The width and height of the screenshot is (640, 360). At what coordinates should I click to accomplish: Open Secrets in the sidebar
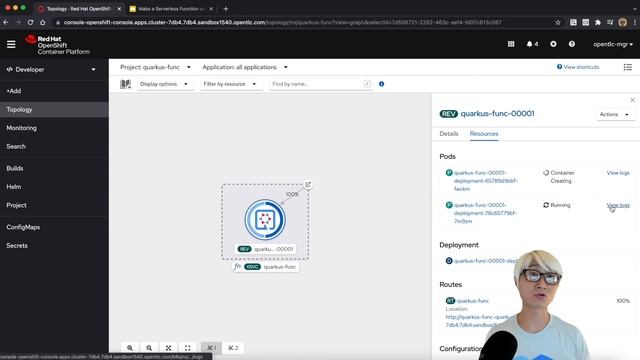[x=54, y=245]
